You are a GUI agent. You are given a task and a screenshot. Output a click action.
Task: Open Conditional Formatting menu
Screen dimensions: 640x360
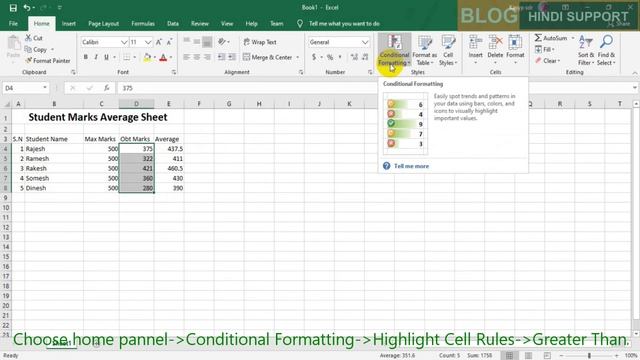click(x=394, y=50)
